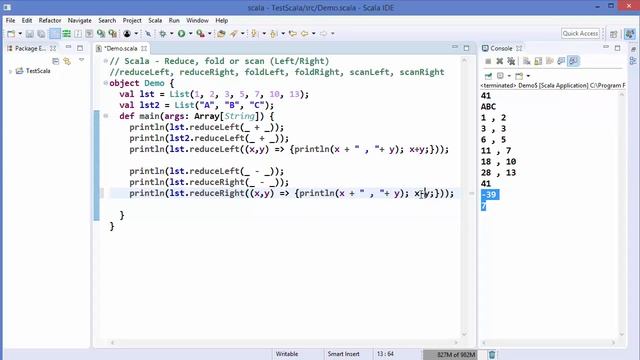Collapse the object Demo code fold marker
This screenshot has height=360, width=640.
[106, 83]
